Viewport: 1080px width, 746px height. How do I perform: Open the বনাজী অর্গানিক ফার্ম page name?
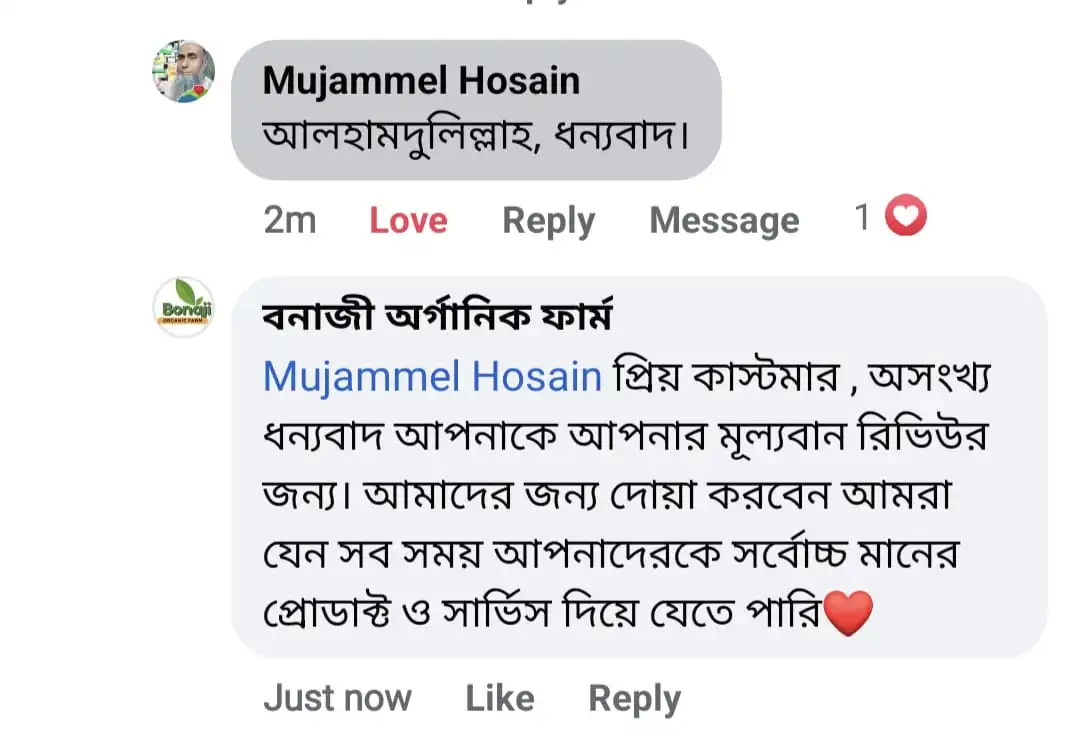pyautogui.click(x=437, y=318)
